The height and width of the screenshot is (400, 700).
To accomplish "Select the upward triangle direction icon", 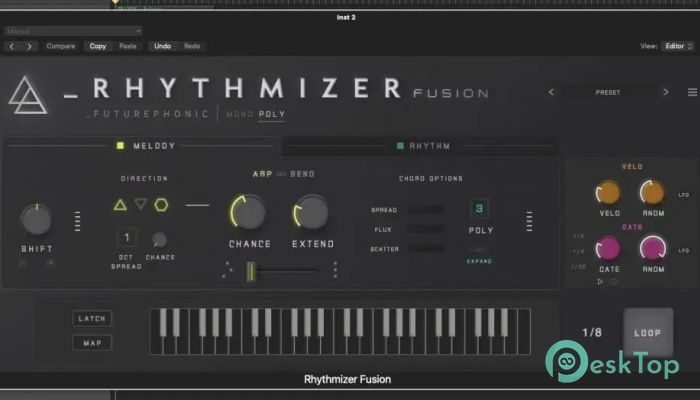I will (120, 206).
